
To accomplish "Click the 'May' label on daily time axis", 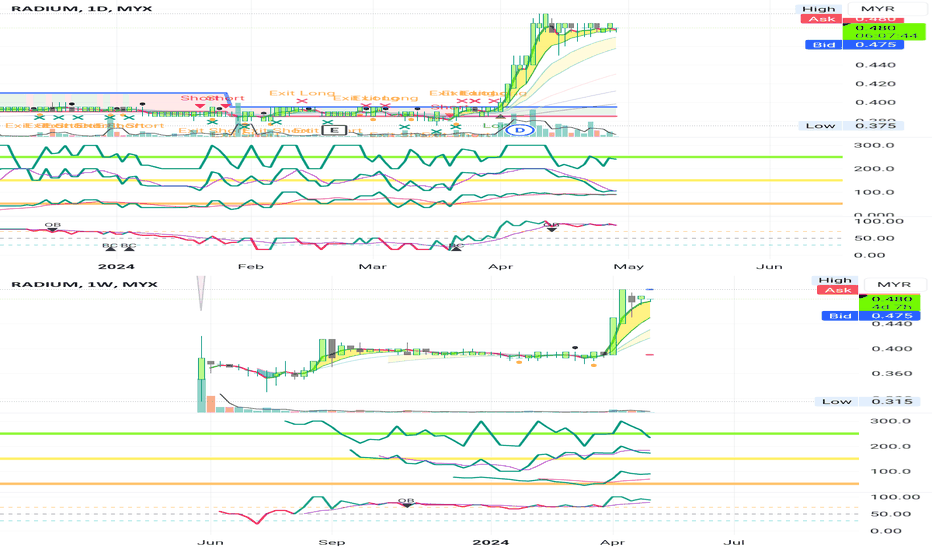I will tap(629, 266).
